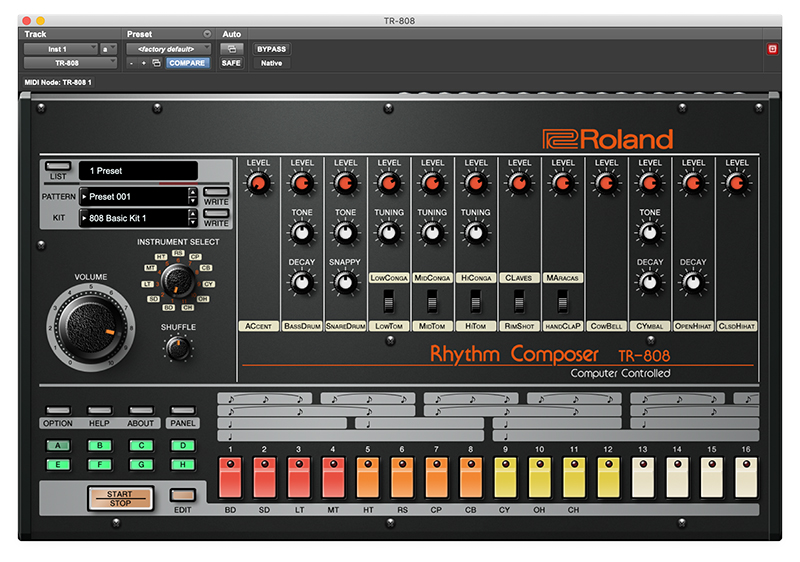The image size is (800, 562).
Task: Click the Low Tom tuning knob
Action: (x=389, y=233)
